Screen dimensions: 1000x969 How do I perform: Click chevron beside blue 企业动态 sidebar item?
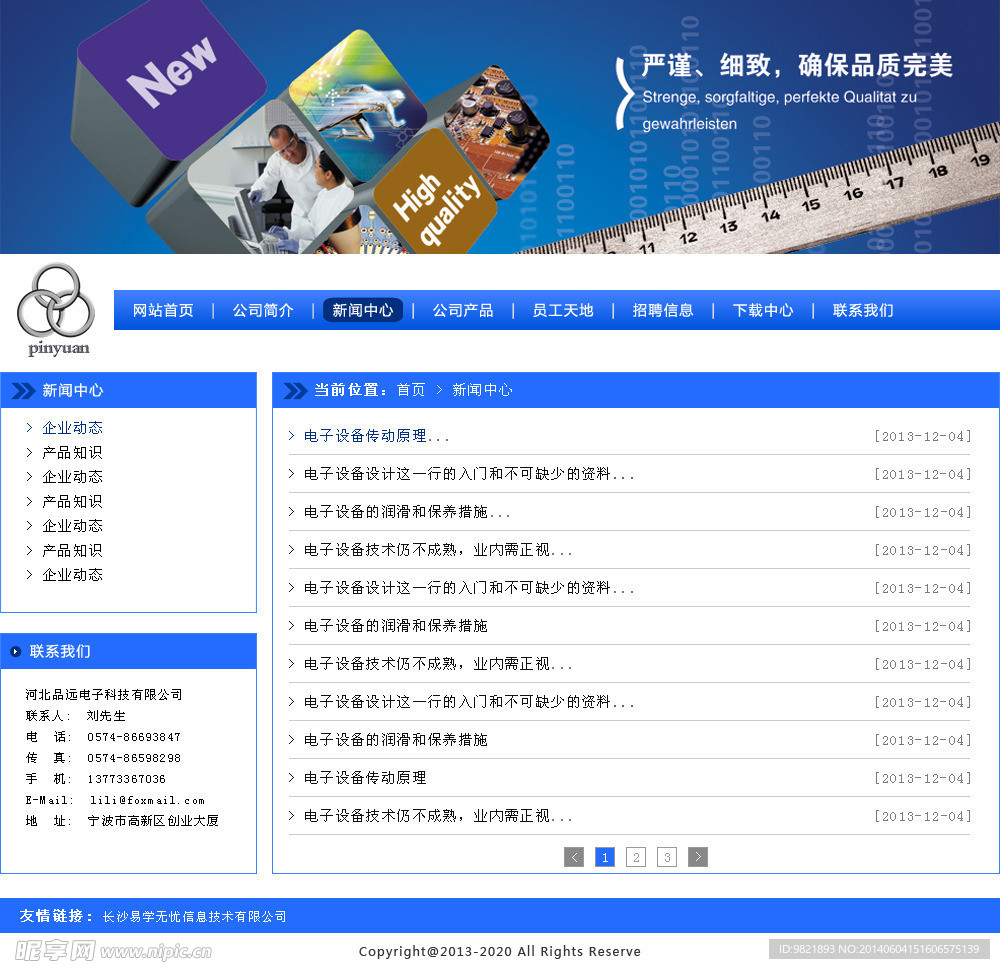[x=29, y=427]
